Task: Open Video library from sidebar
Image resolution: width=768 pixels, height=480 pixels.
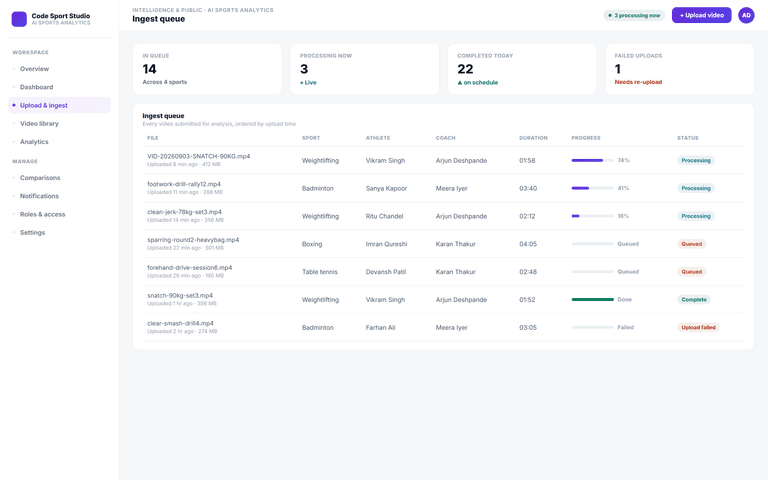Action: click(59, 123)
